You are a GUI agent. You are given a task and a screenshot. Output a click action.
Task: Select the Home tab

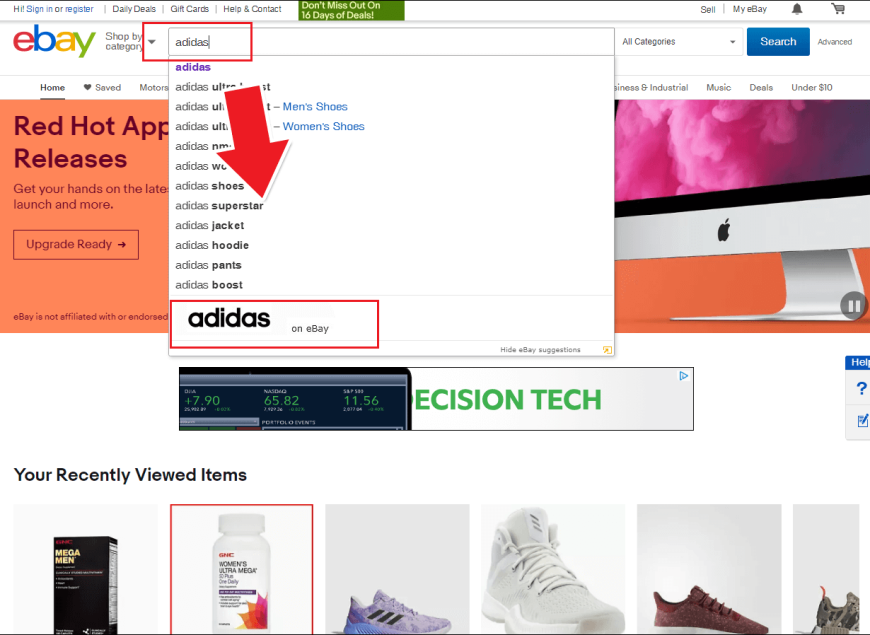[x=52, y=88]
